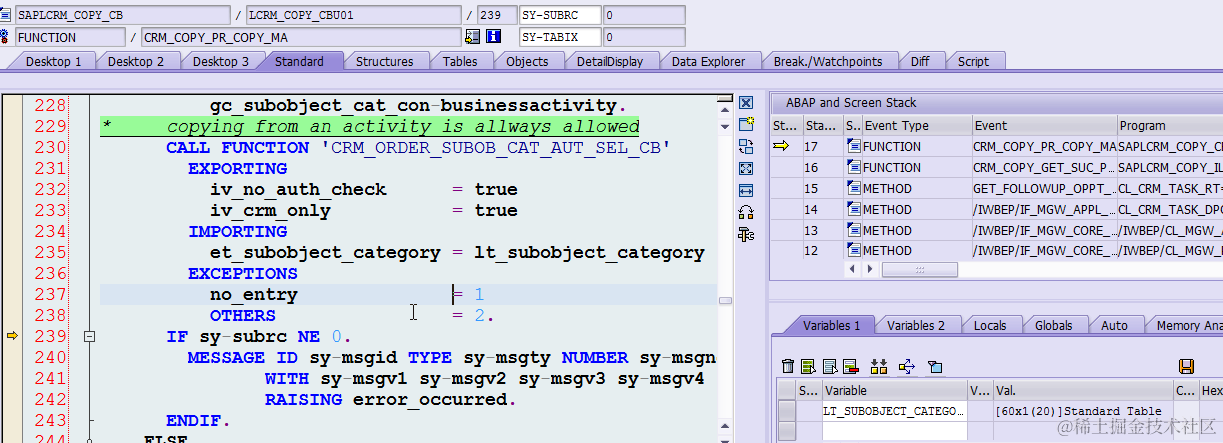The height and width of the screenshot is (443, 1223).
Task: Click the yellow boxes with arrows icon
Action: (879, 366)
